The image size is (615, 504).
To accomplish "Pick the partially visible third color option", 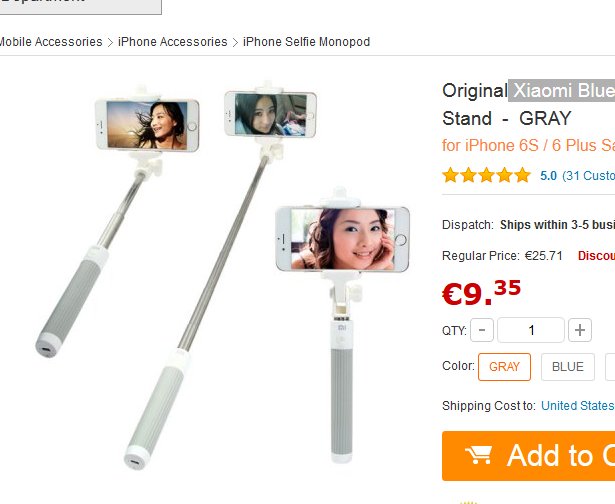I will [610, 367].
